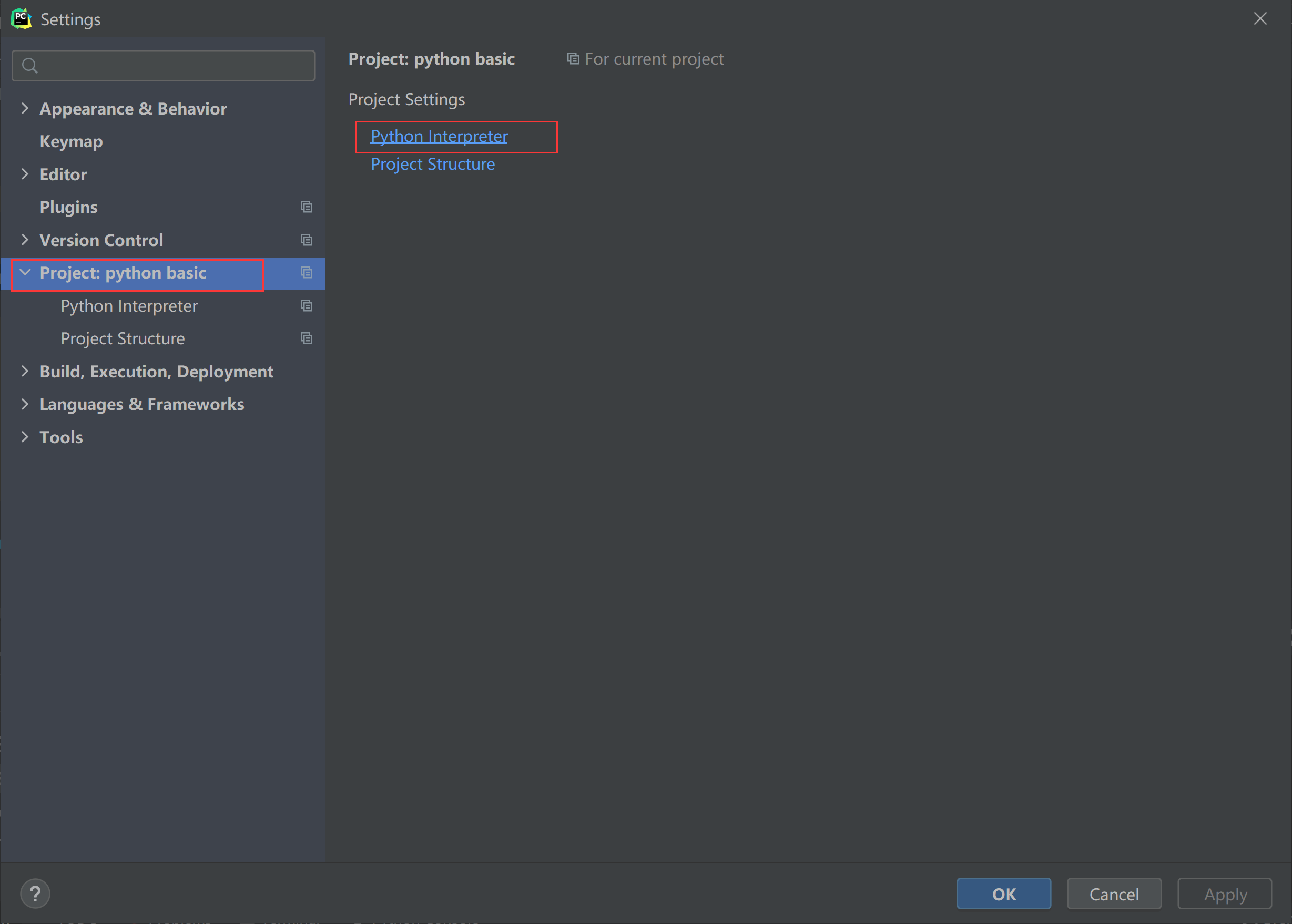The width and height of the screenshot is (1292, 924).
Task: Click the 'Project: python basic' page title
Action: pyautogui.click(x=431, y=58)
